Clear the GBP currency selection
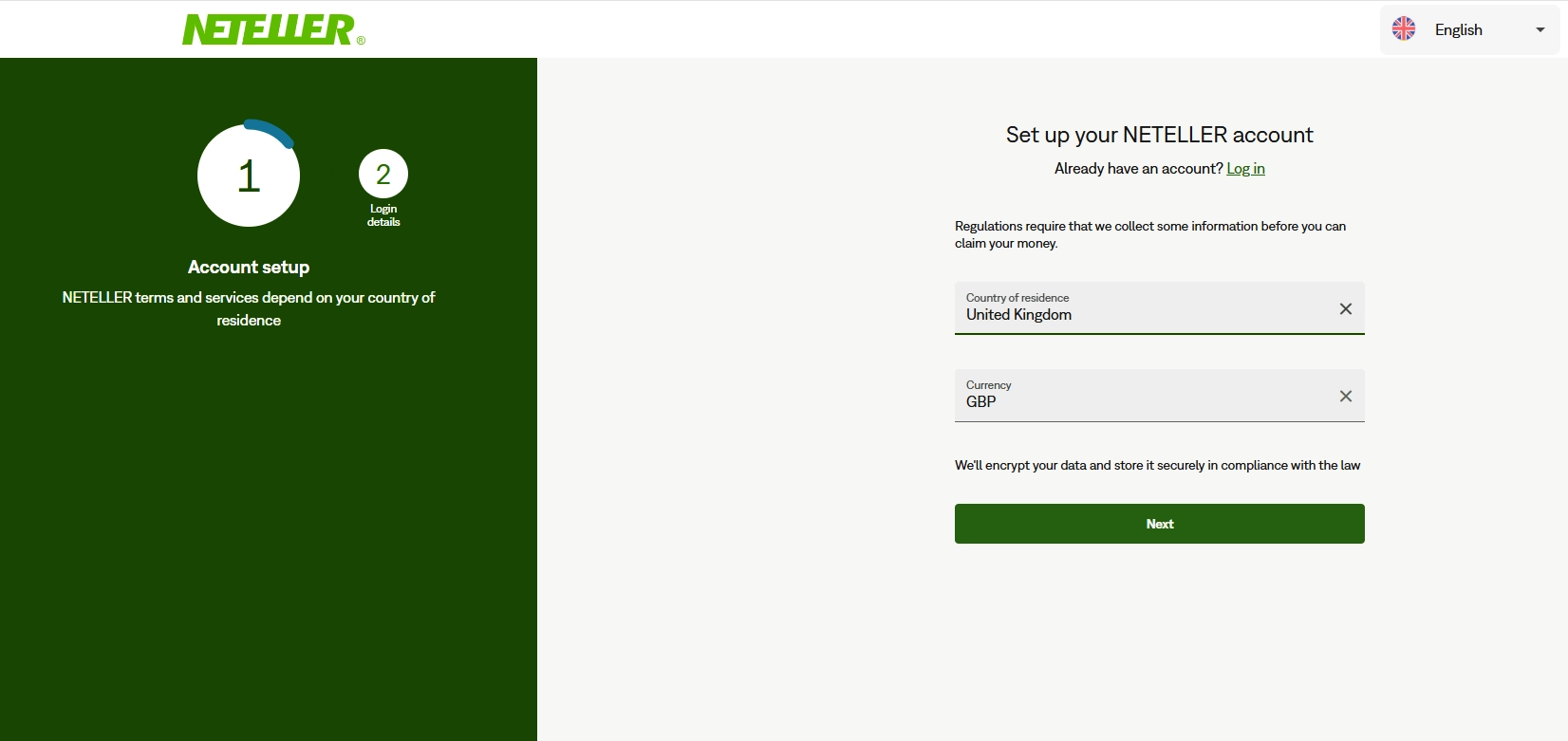The width and height of the screenshot is (1568, 741). [1345, 396]
